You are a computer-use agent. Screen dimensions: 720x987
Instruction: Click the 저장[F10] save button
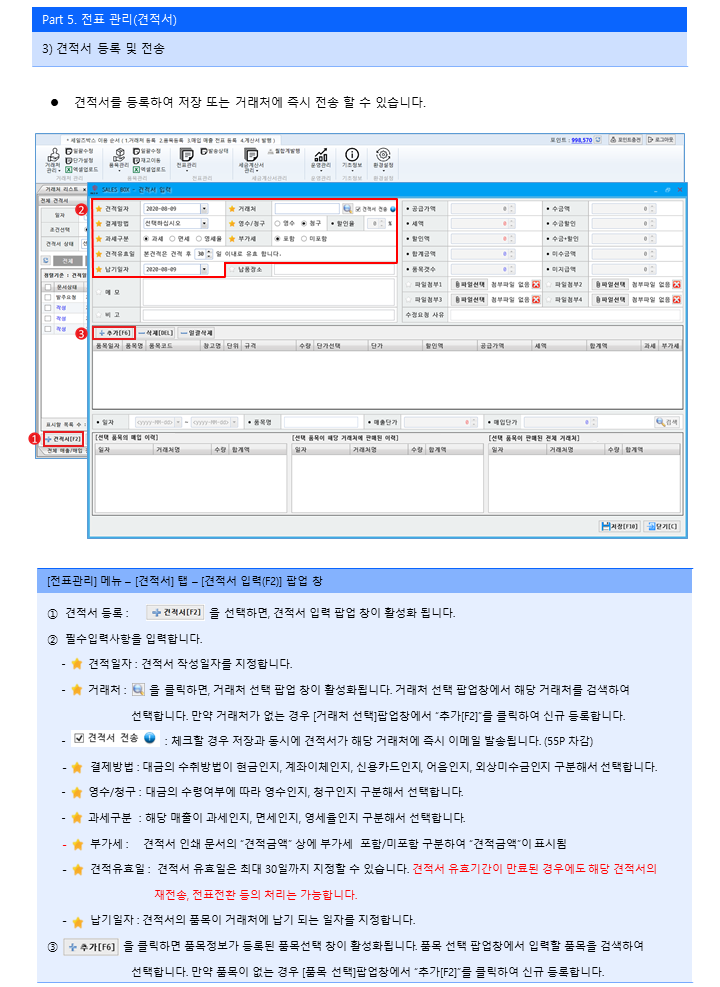[619, 526]
